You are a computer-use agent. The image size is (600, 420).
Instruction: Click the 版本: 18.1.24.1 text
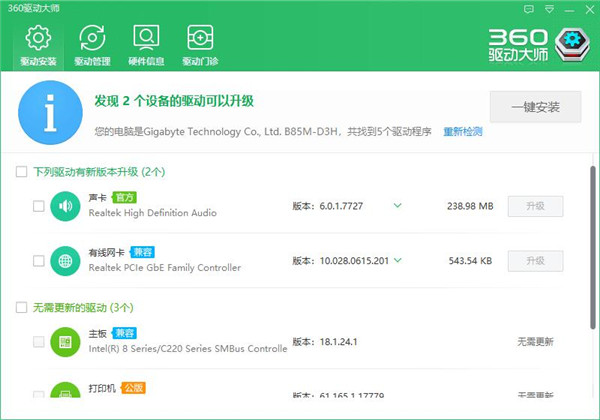(325, 342)
